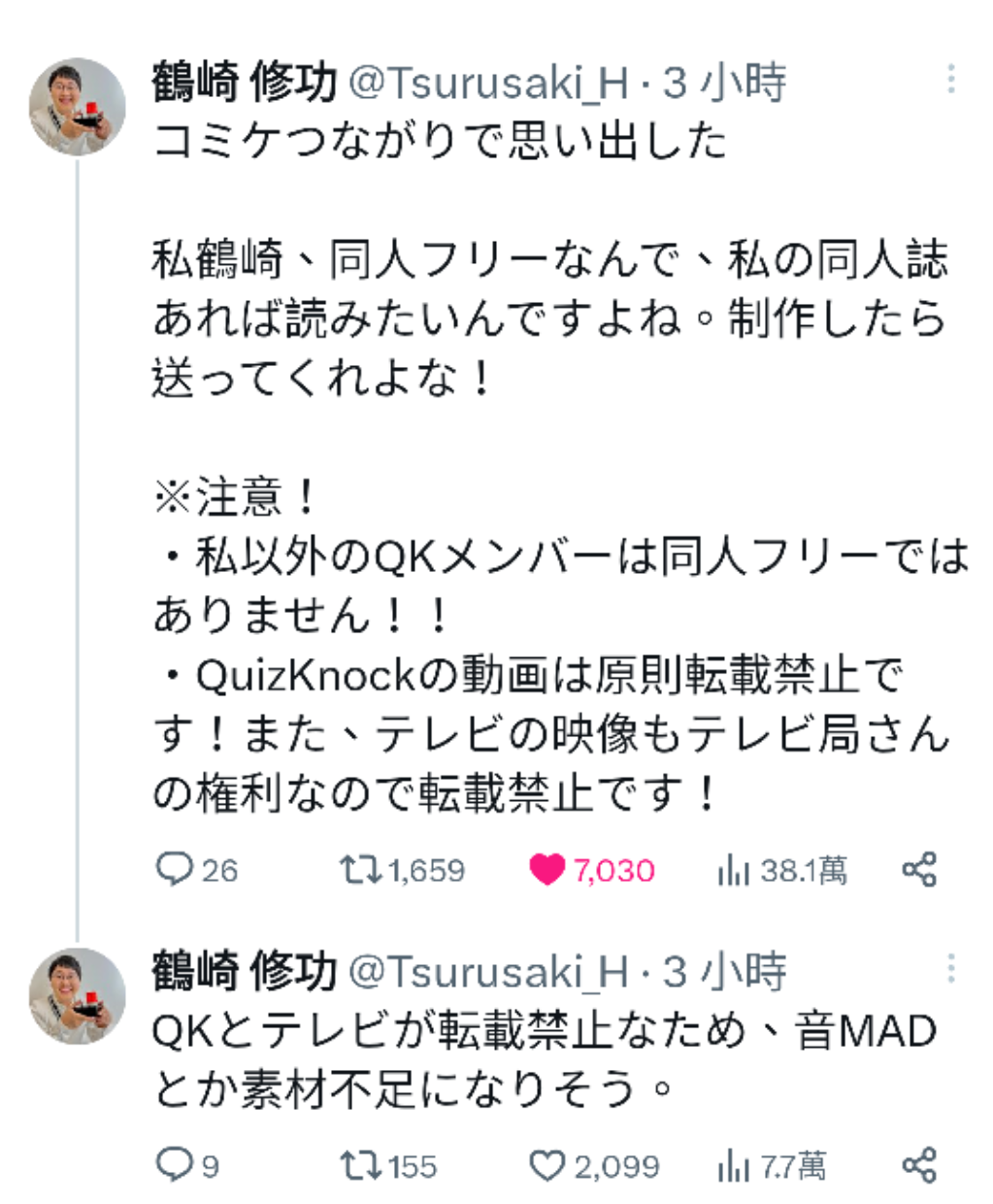This screenshot has width=993, height=1204.
Task: Open the first tweet's 3 小時 timestamp
Action: 725,84
